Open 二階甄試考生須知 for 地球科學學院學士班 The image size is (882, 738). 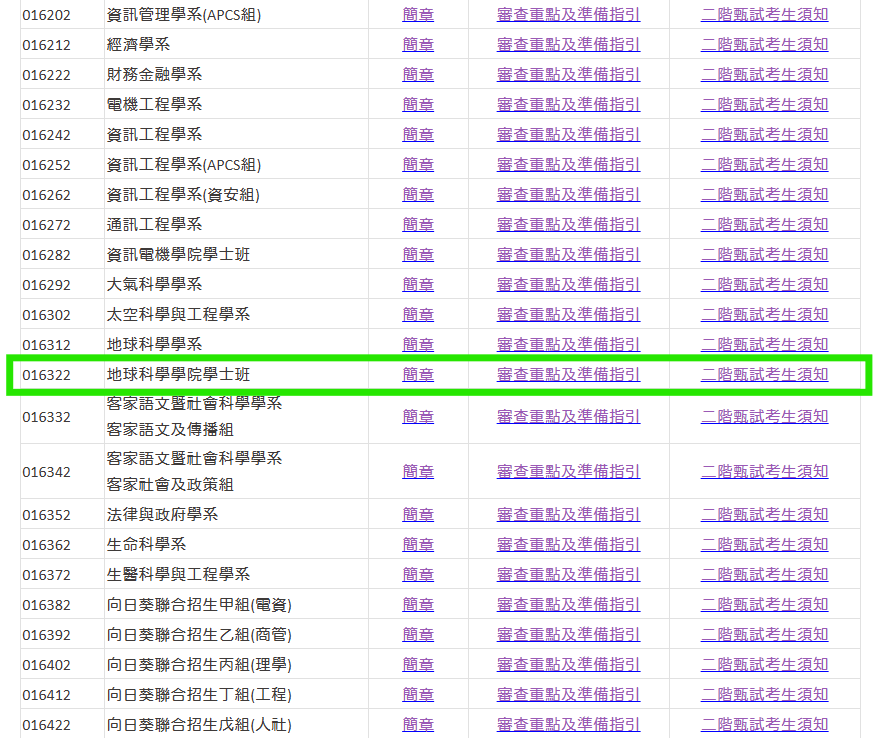pyautogui.click(x=764, y=375)
